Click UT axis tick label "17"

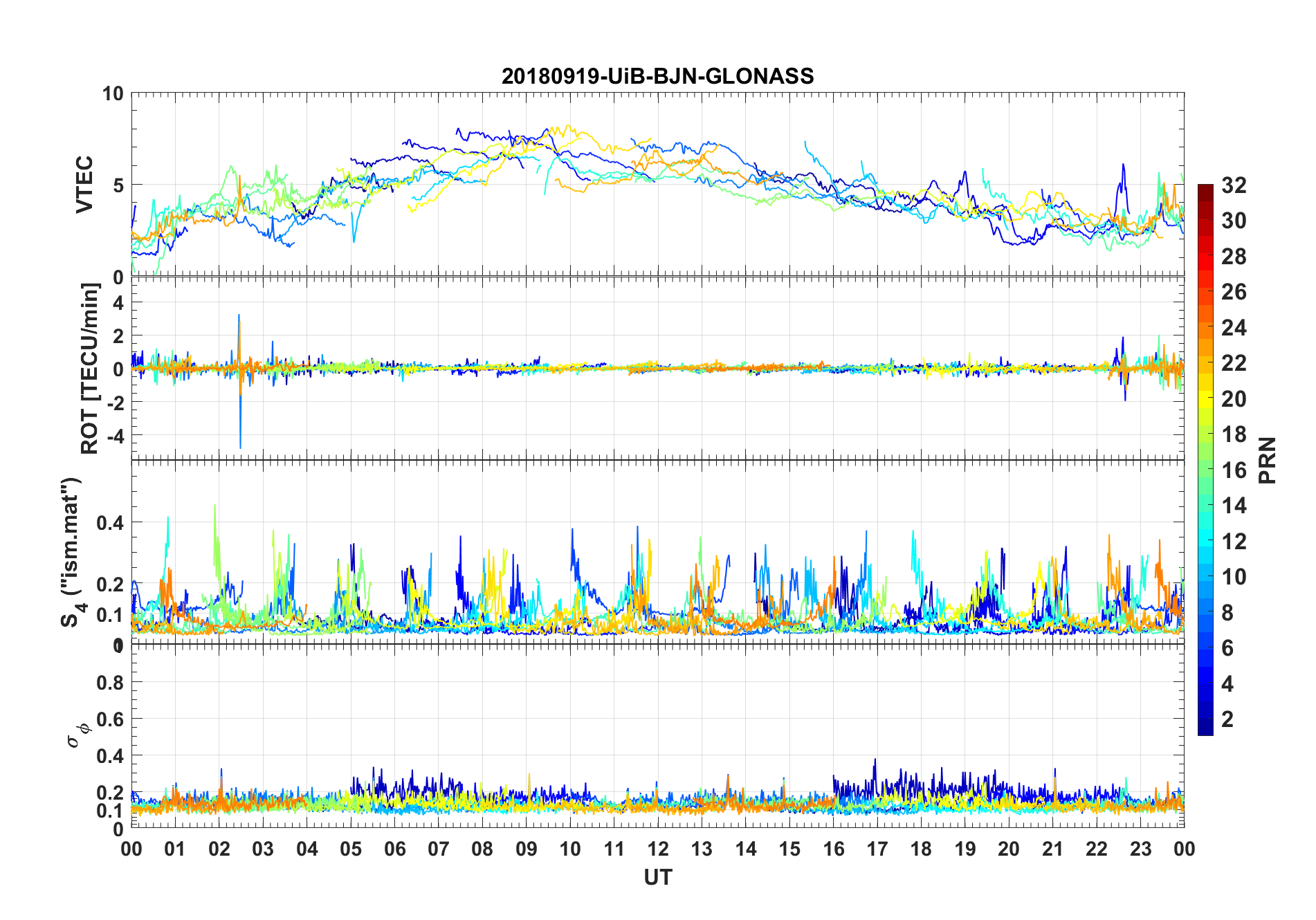point(877,849)
